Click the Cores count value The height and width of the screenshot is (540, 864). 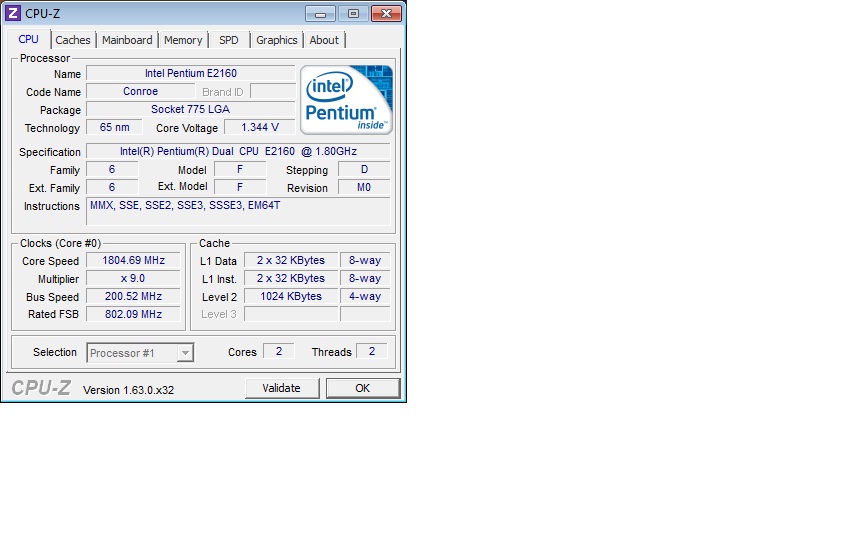click(x=279, y=351)
